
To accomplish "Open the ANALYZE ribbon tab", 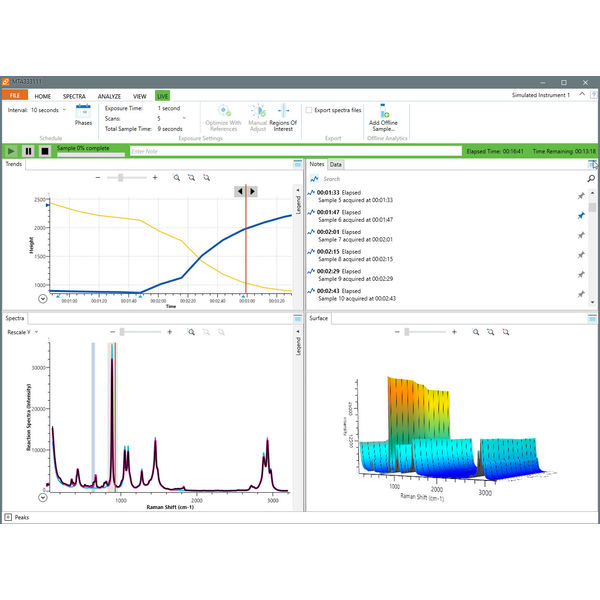I will 109,95.
